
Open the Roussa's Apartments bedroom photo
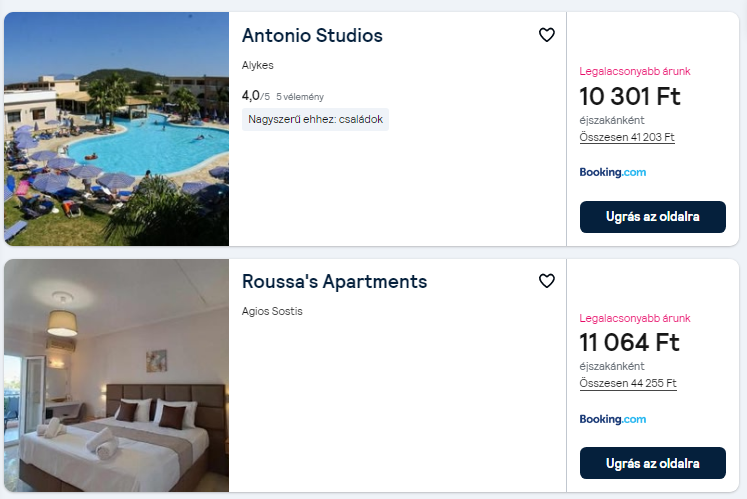(116, 376)
